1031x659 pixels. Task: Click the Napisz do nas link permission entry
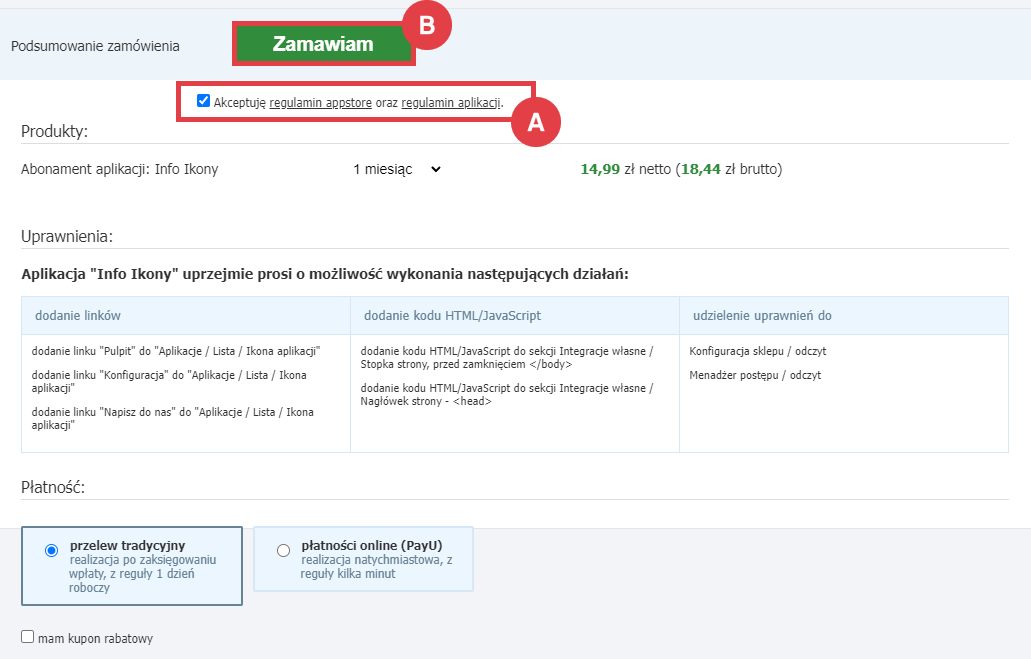coord(172,418)
